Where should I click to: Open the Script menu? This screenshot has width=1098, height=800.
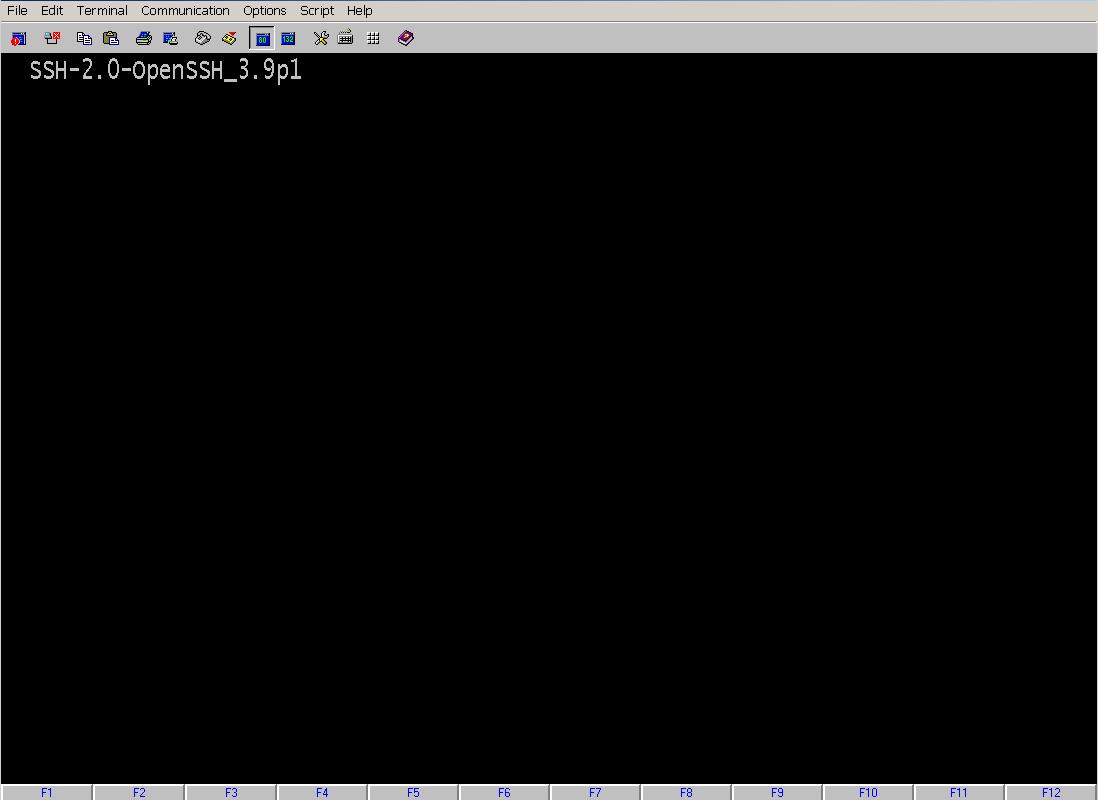(317, 11)
